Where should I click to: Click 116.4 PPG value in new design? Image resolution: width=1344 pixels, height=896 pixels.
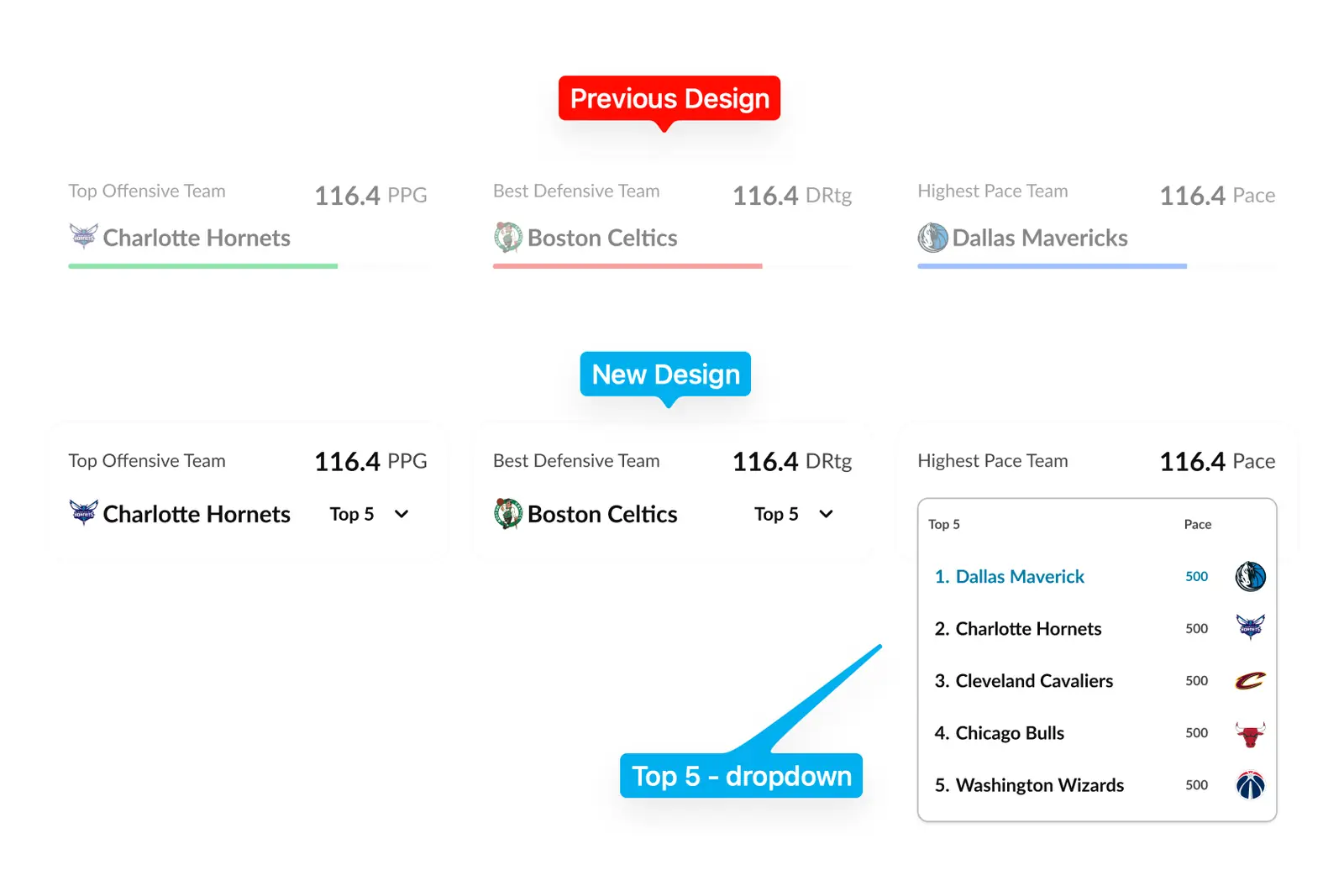pyautogui.click(x=370, y=461)
